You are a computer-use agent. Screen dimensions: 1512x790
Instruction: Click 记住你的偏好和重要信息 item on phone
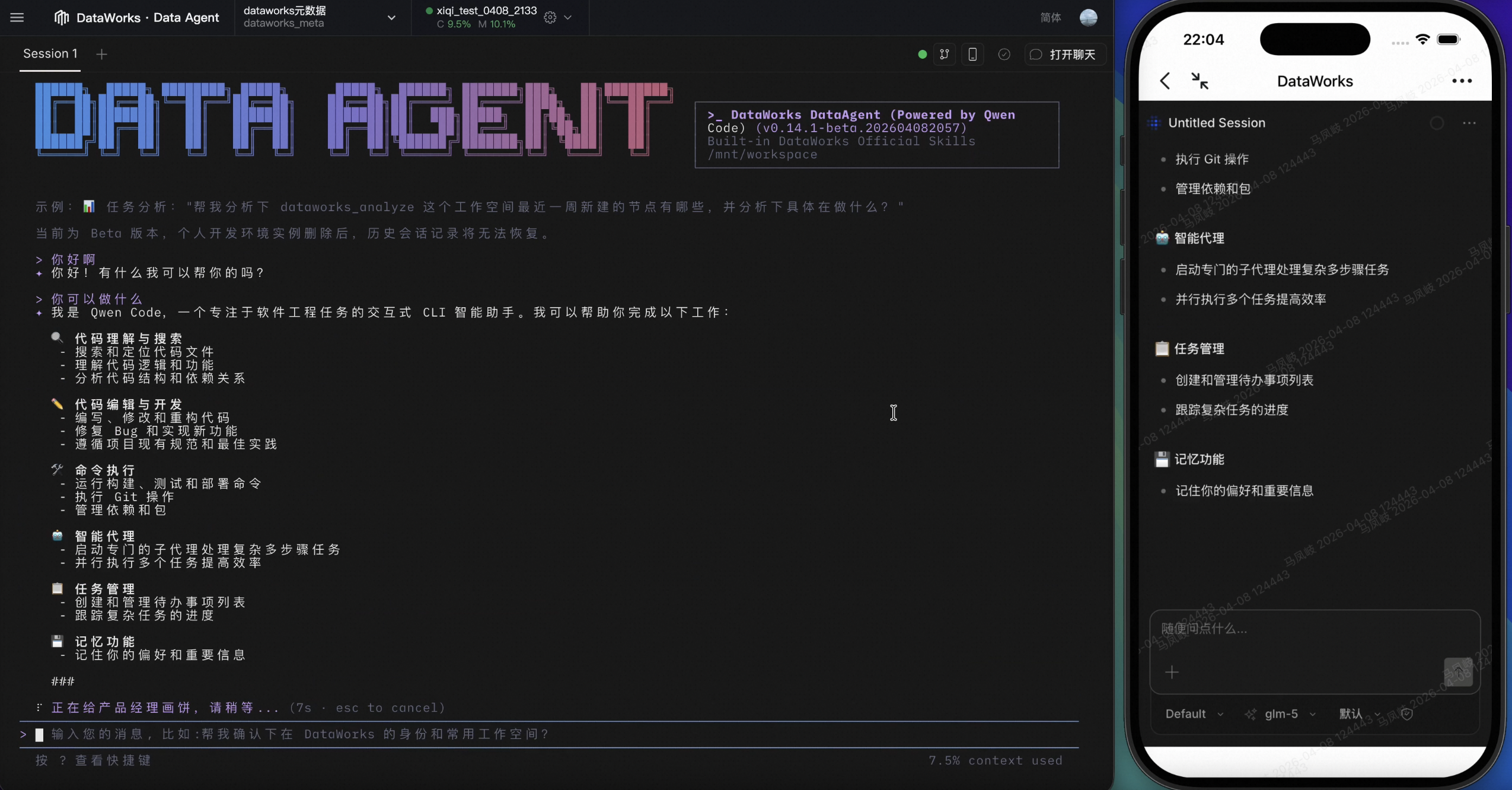1244,490
